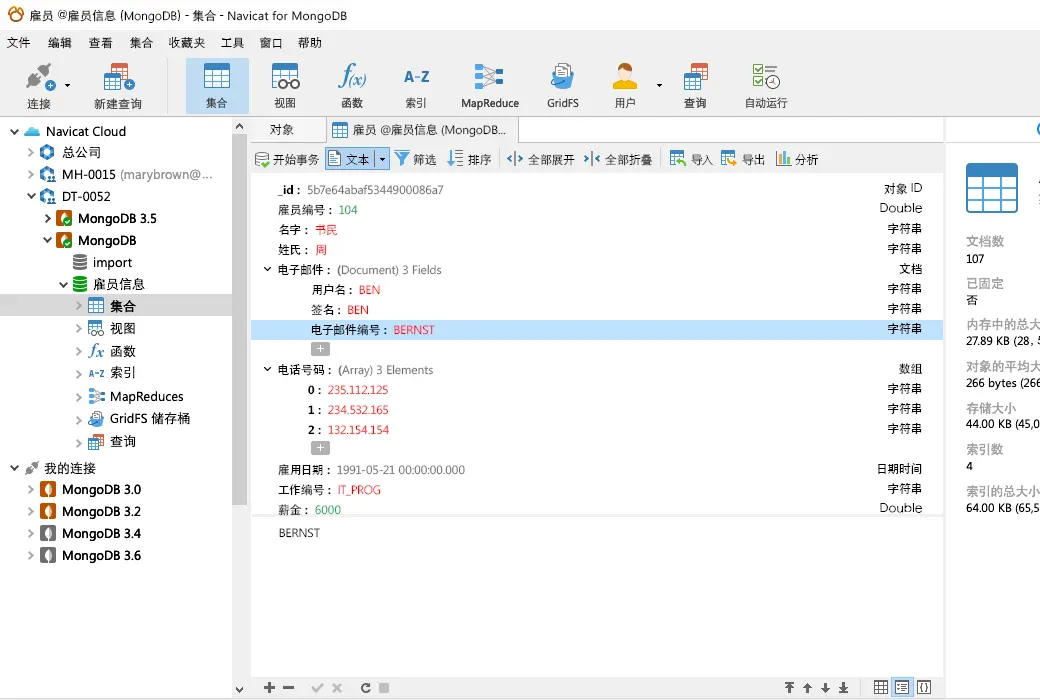Jump to first record arrow icon
This screenshot has width=1040, height=700.
point(789,687)
